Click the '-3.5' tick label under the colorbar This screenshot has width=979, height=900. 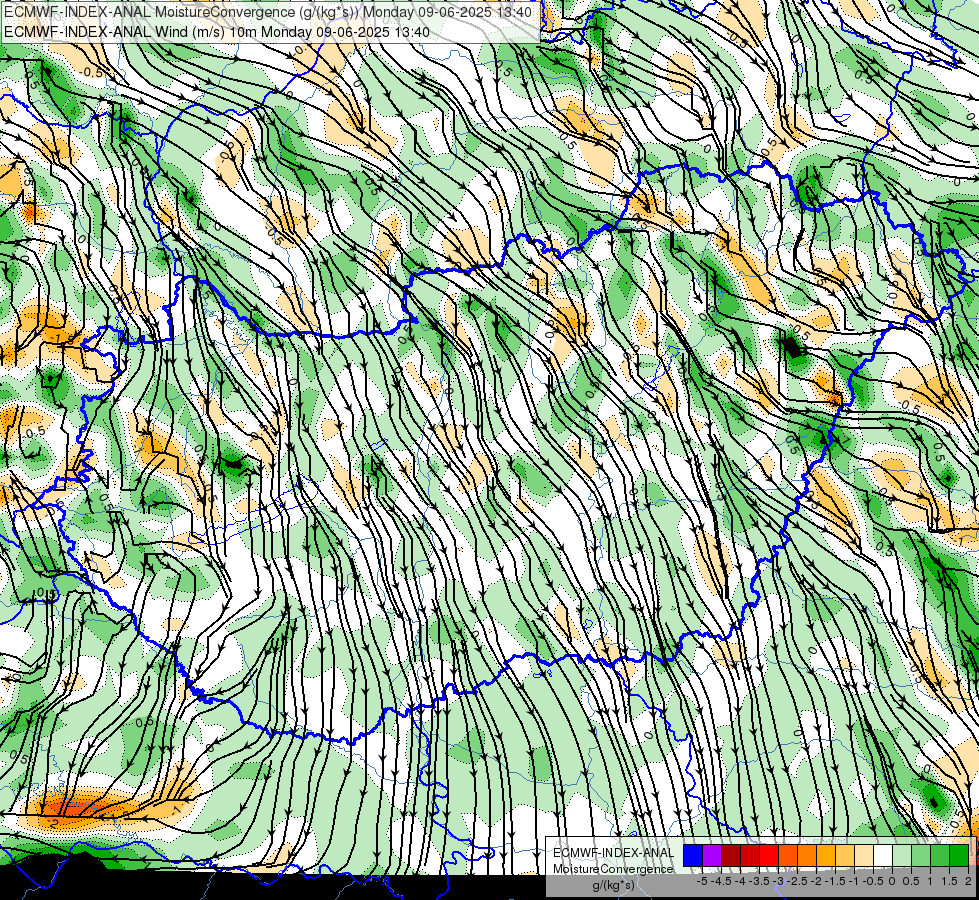click(759, 881)
